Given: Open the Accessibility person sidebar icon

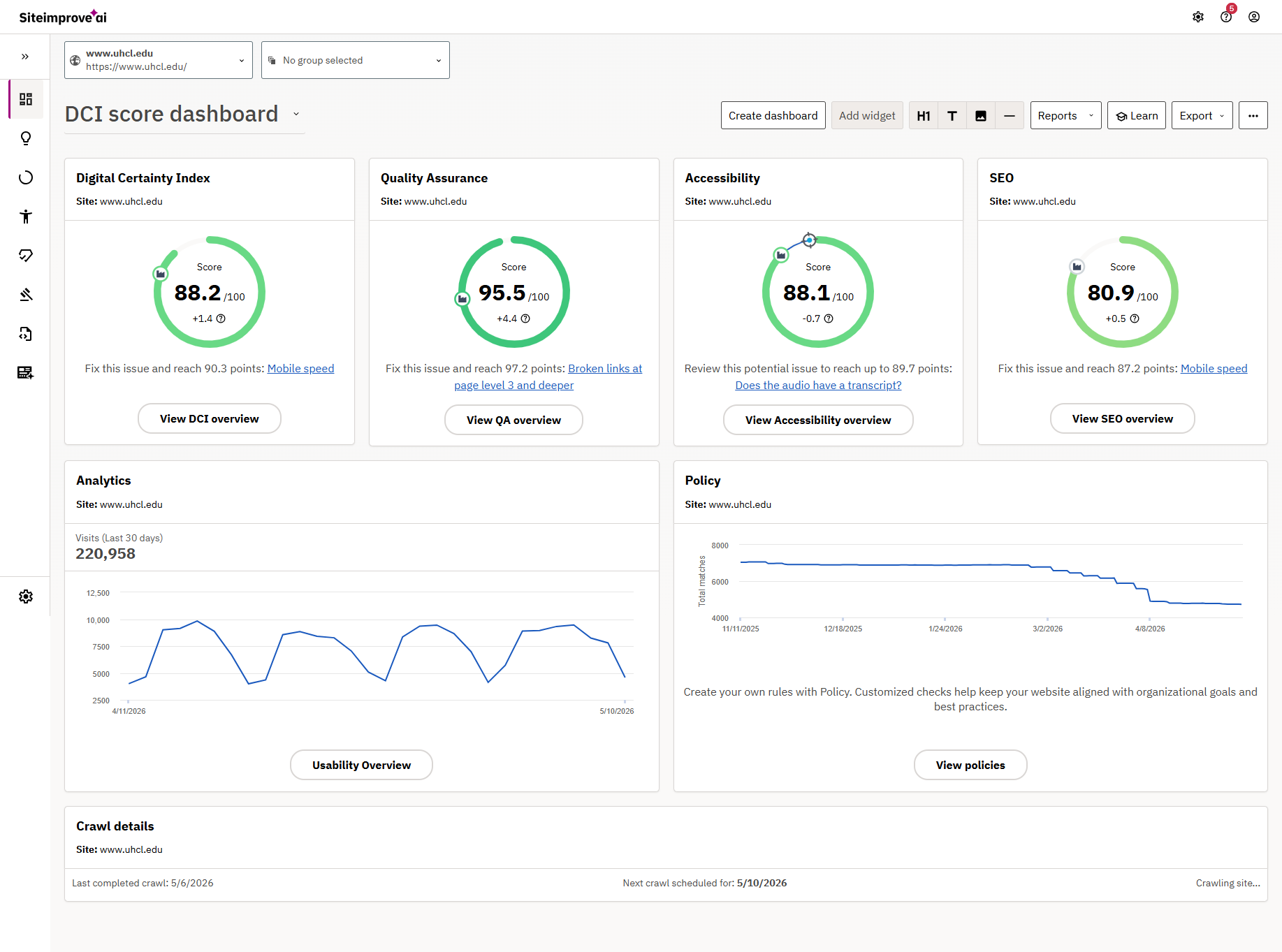Looking at the screenshot, I should tap(26, 217).
